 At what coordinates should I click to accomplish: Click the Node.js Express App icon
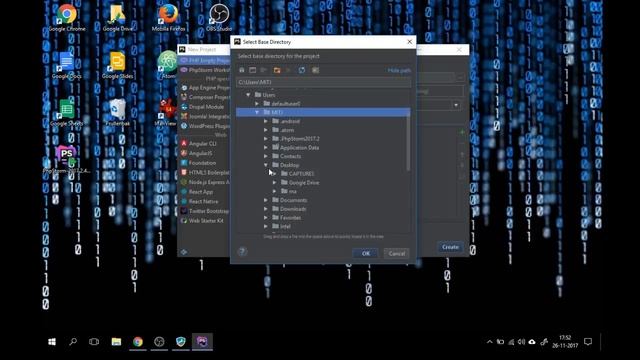184,182
